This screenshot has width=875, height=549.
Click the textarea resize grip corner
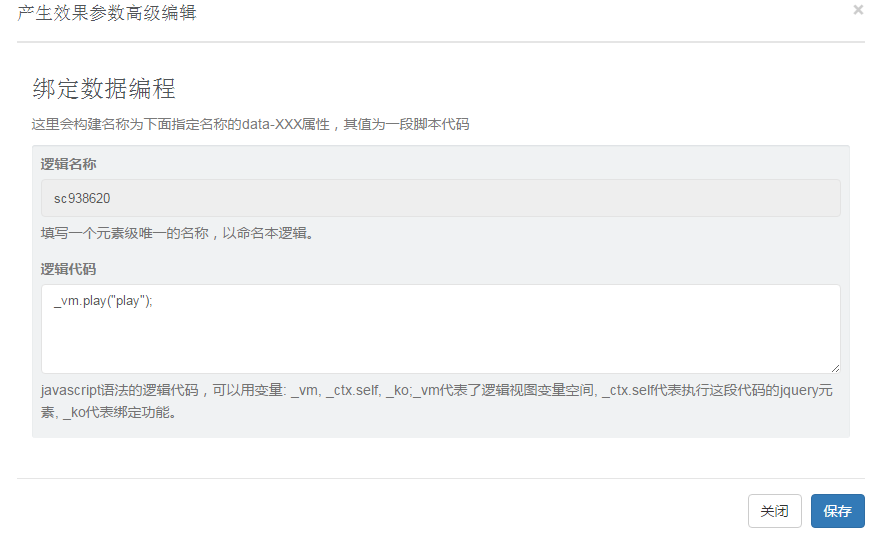(835, 368)
